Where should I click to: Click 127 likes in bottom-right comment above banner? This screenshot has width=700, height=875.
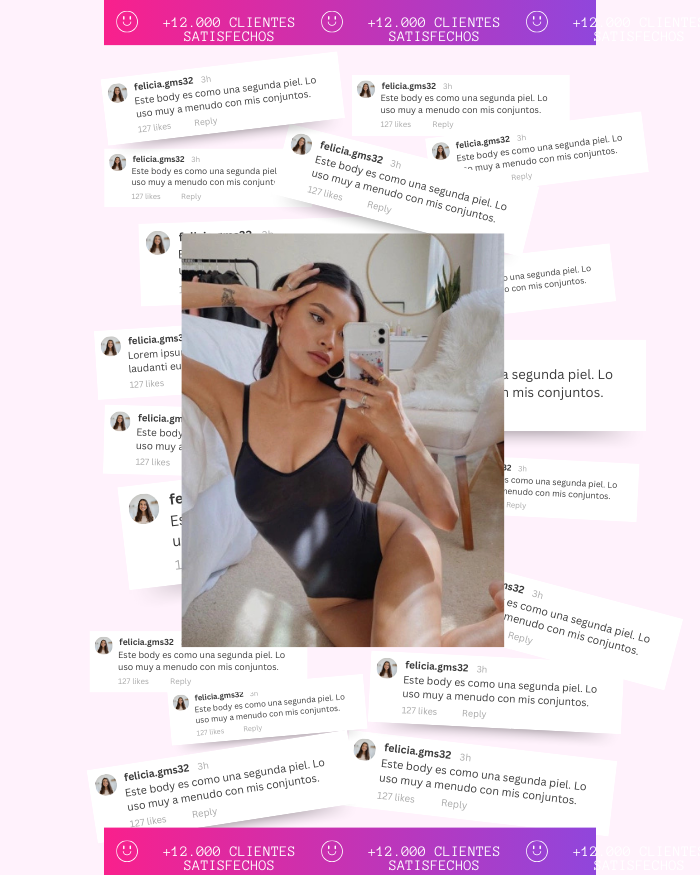tap(396, 797)
